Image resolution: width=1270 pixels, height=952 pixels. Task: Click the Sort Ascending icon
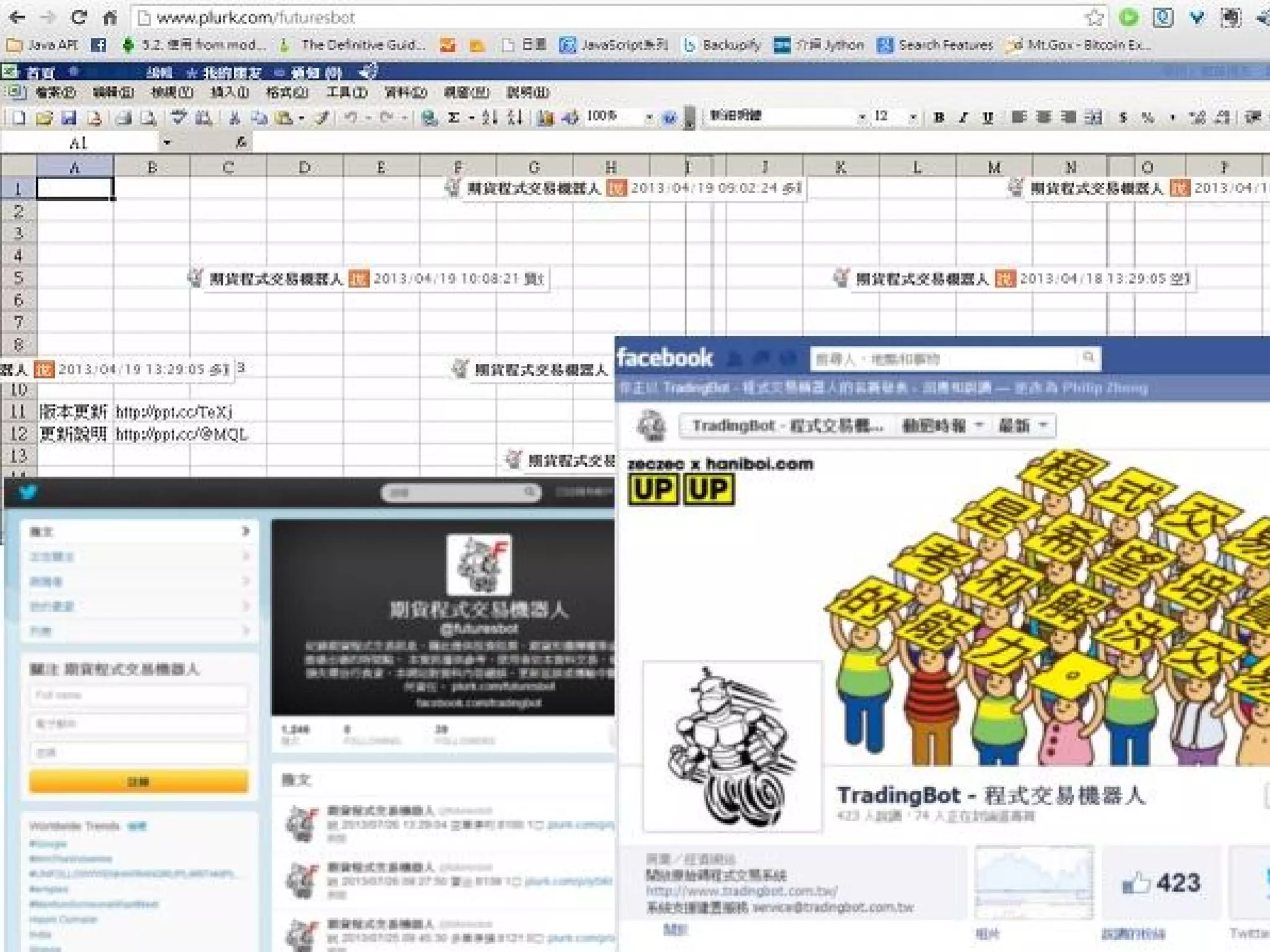tap(490, 118)
